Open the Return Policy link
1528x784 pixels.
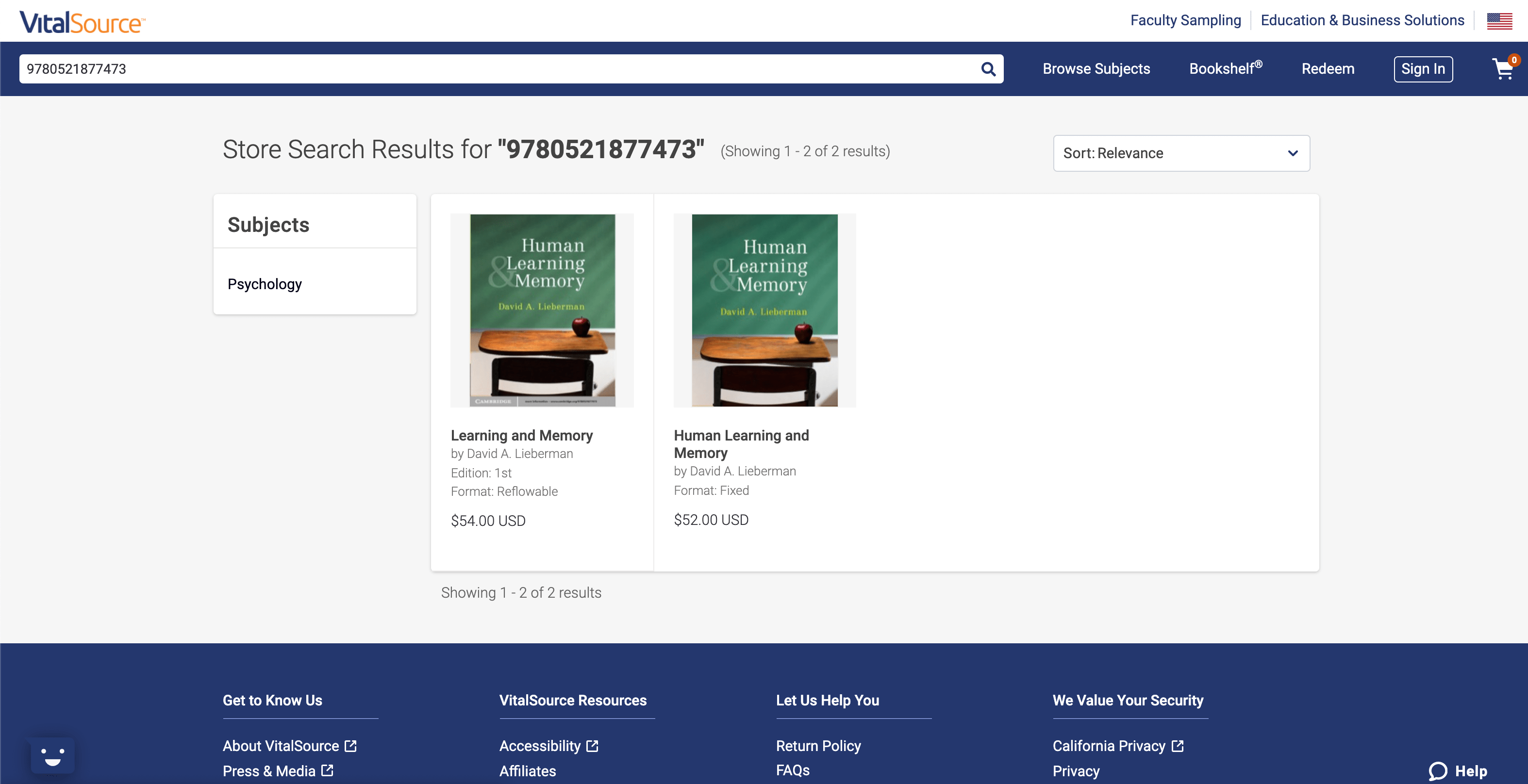(x=818, y=746)
